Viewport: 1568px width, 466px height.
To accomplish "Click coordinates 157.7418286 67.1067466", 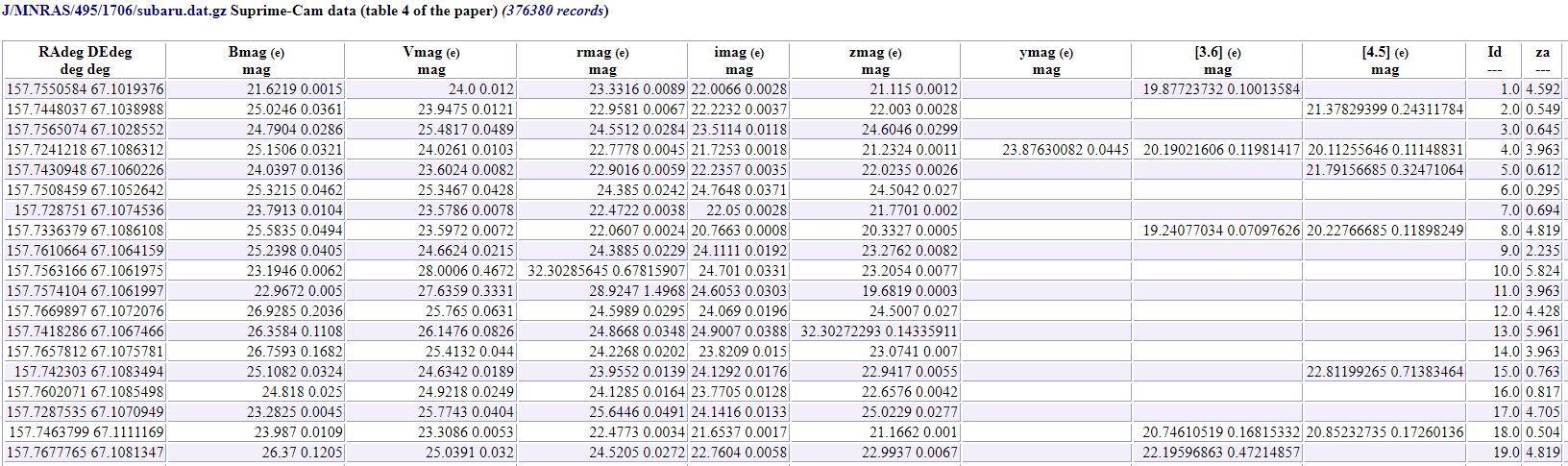I will coord(85,331).
